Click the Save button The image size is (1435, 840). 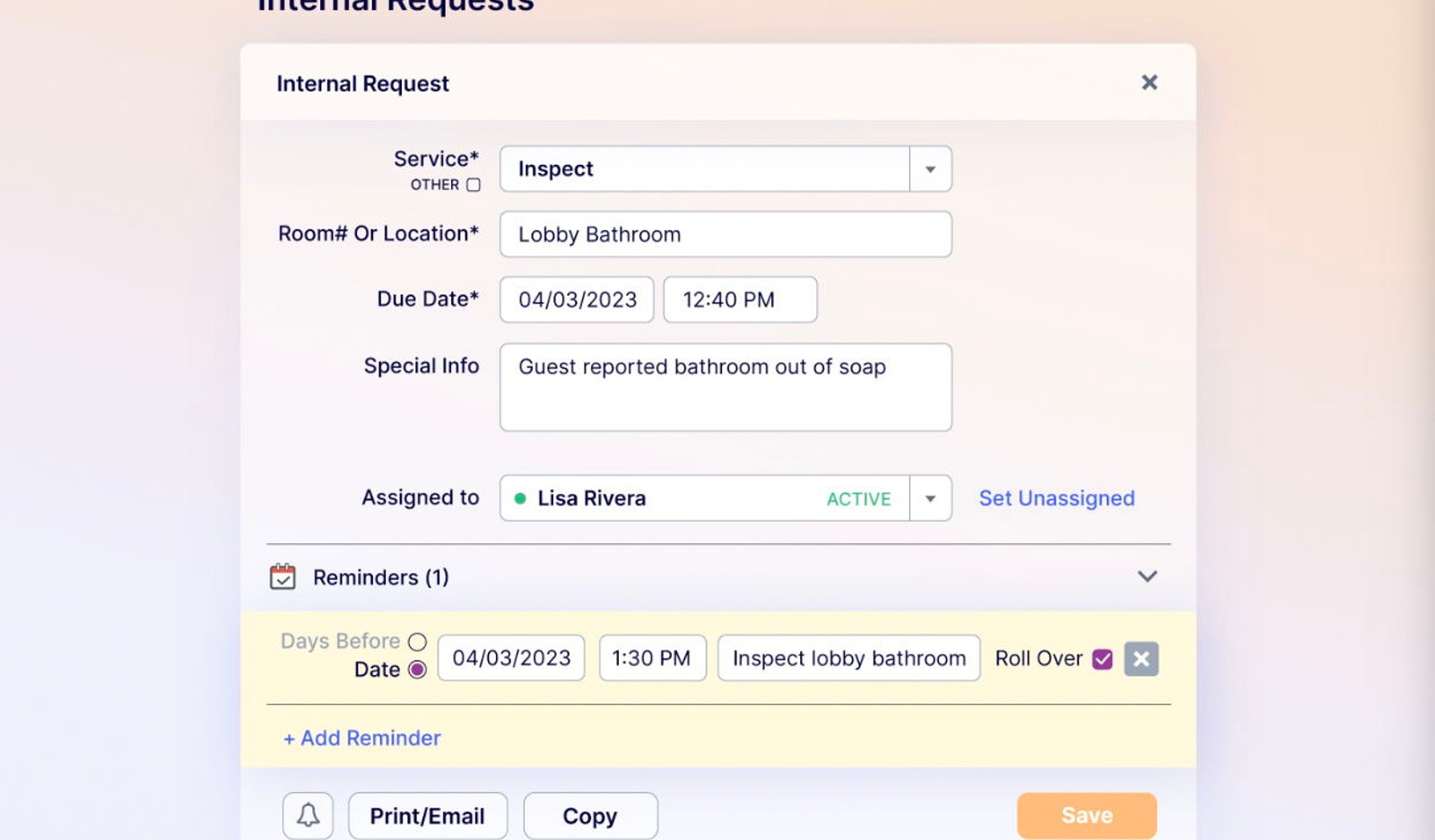pyautogui.click(x=1087, y=816)
